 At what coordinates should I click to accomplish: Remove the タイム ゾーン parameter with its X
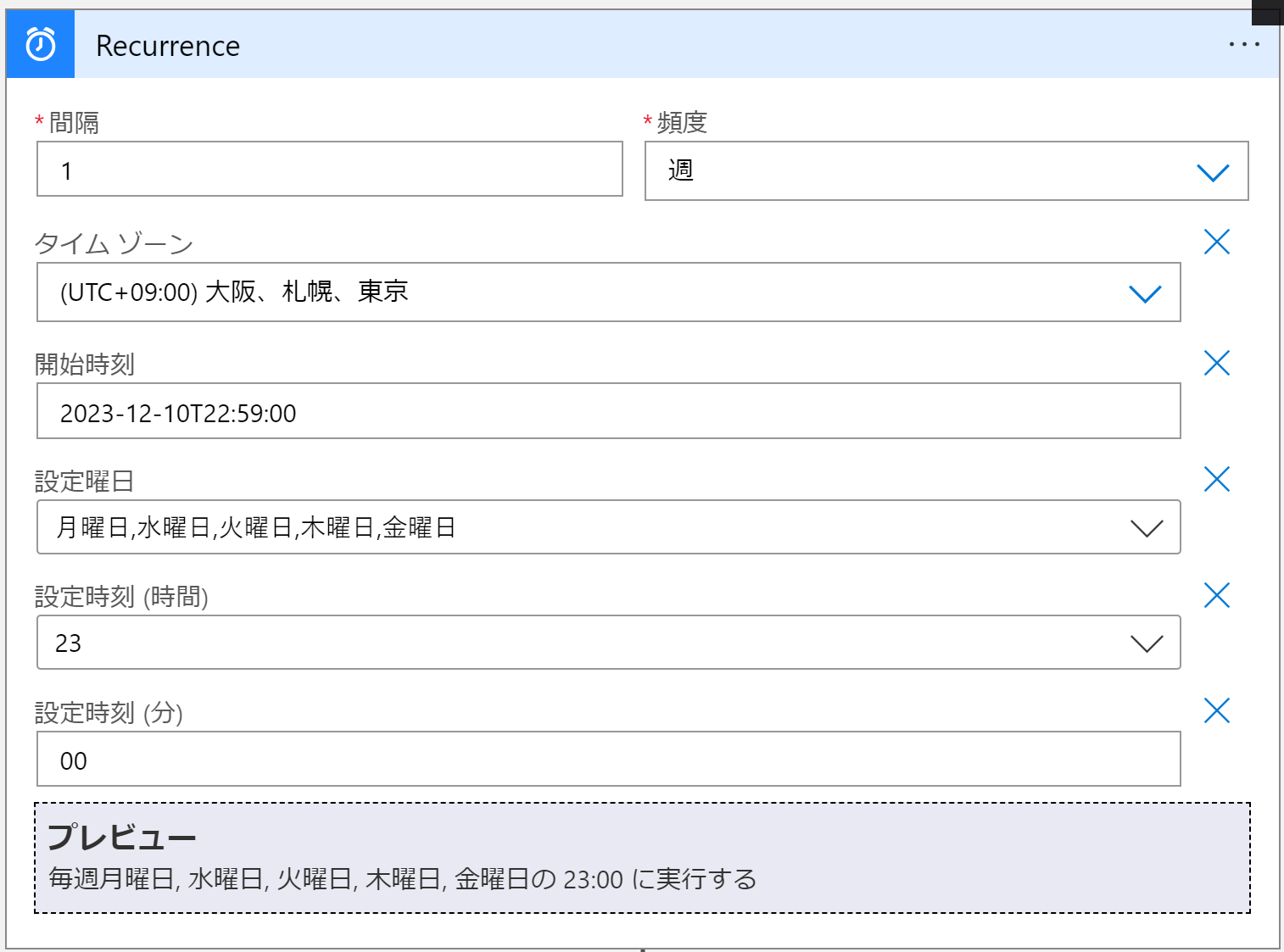(x=1217, y=242)
